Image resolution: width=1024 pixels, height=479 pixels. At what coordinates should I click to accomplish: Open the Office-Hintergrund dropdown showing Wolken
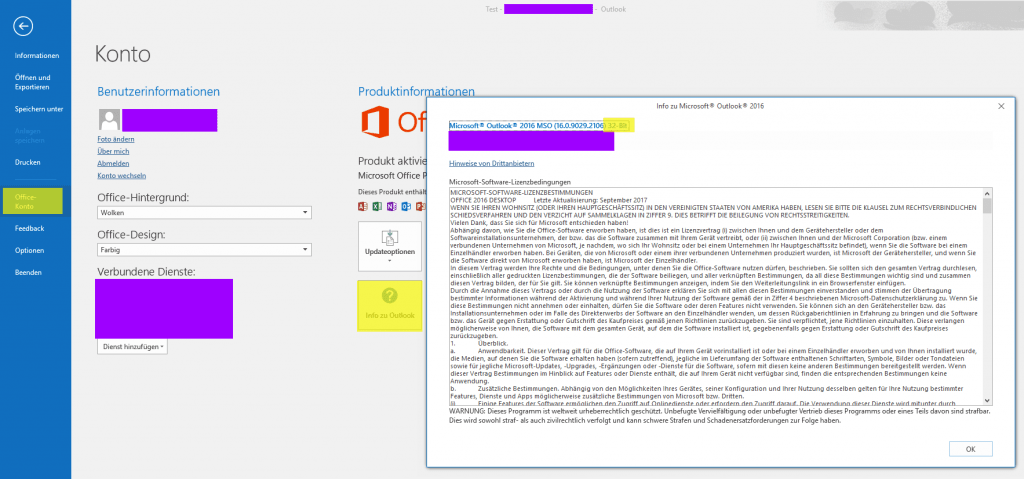tap(204, 213)
